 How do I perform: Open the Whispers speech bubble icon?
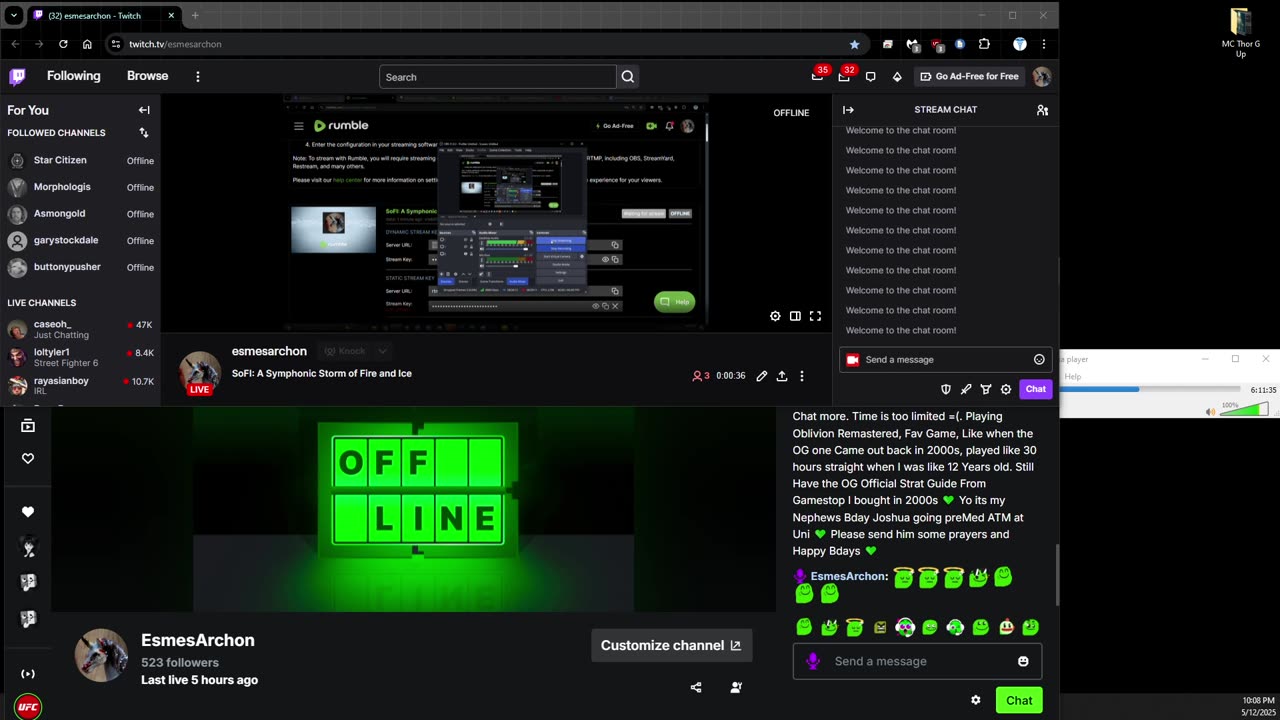tap(870, 77)
